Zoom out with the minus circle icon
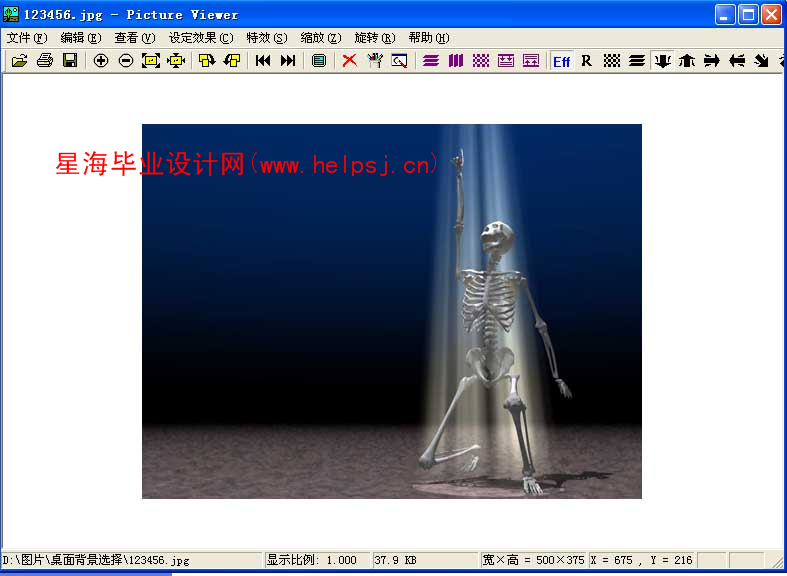The width and height of the screenshot is (787, 576). pos(126,61)
